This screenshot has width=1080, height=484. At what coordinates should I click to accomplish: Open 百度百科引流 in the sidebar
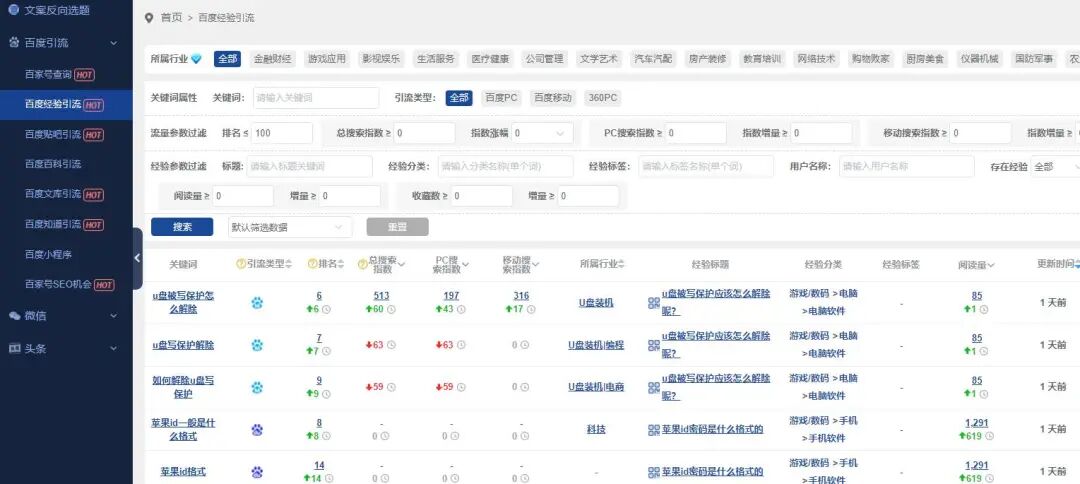(53, 164)
